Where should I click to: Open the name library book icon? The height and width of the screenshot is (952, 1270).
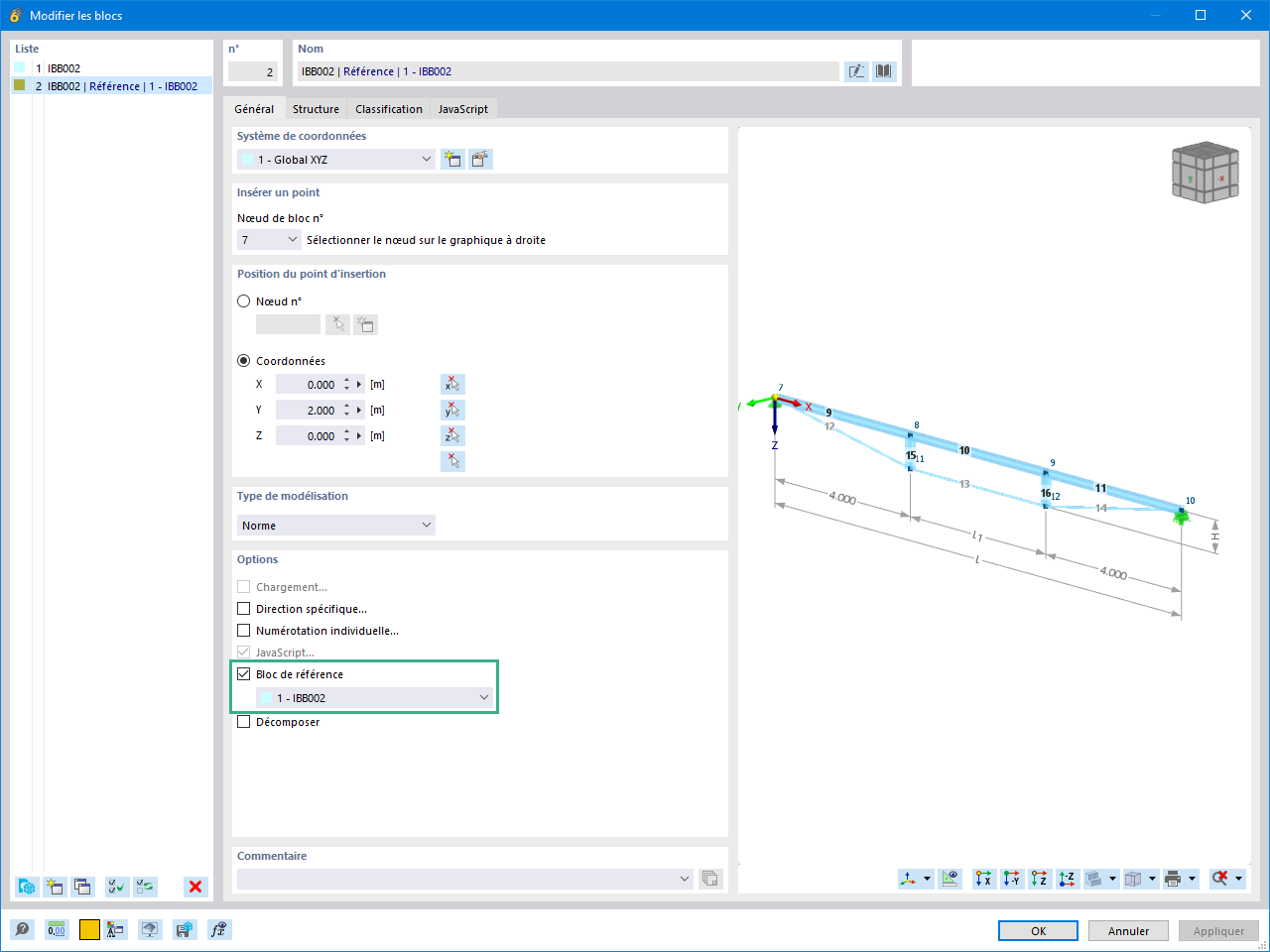coord(884,71)
